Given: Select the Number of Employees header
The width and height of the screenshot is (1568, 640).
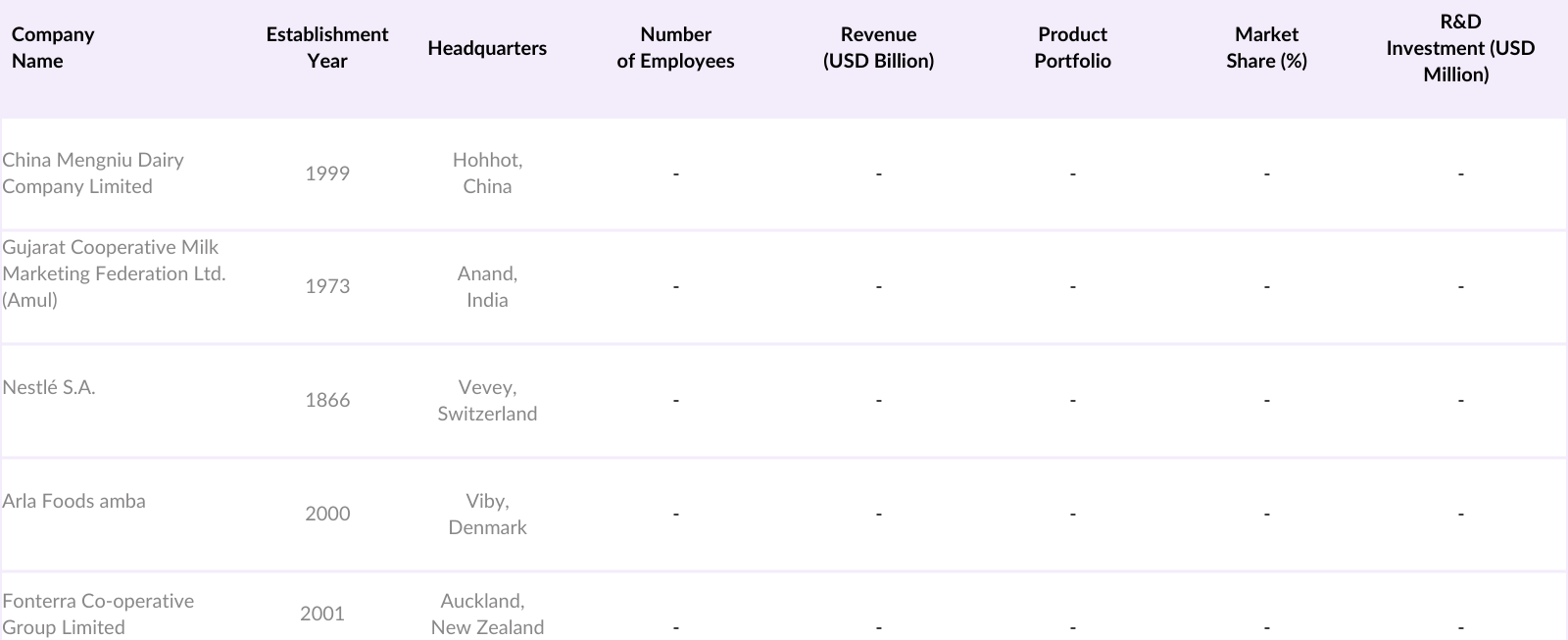Looking at the screenshot, I should pyautogui.click(x=675, y=48).
